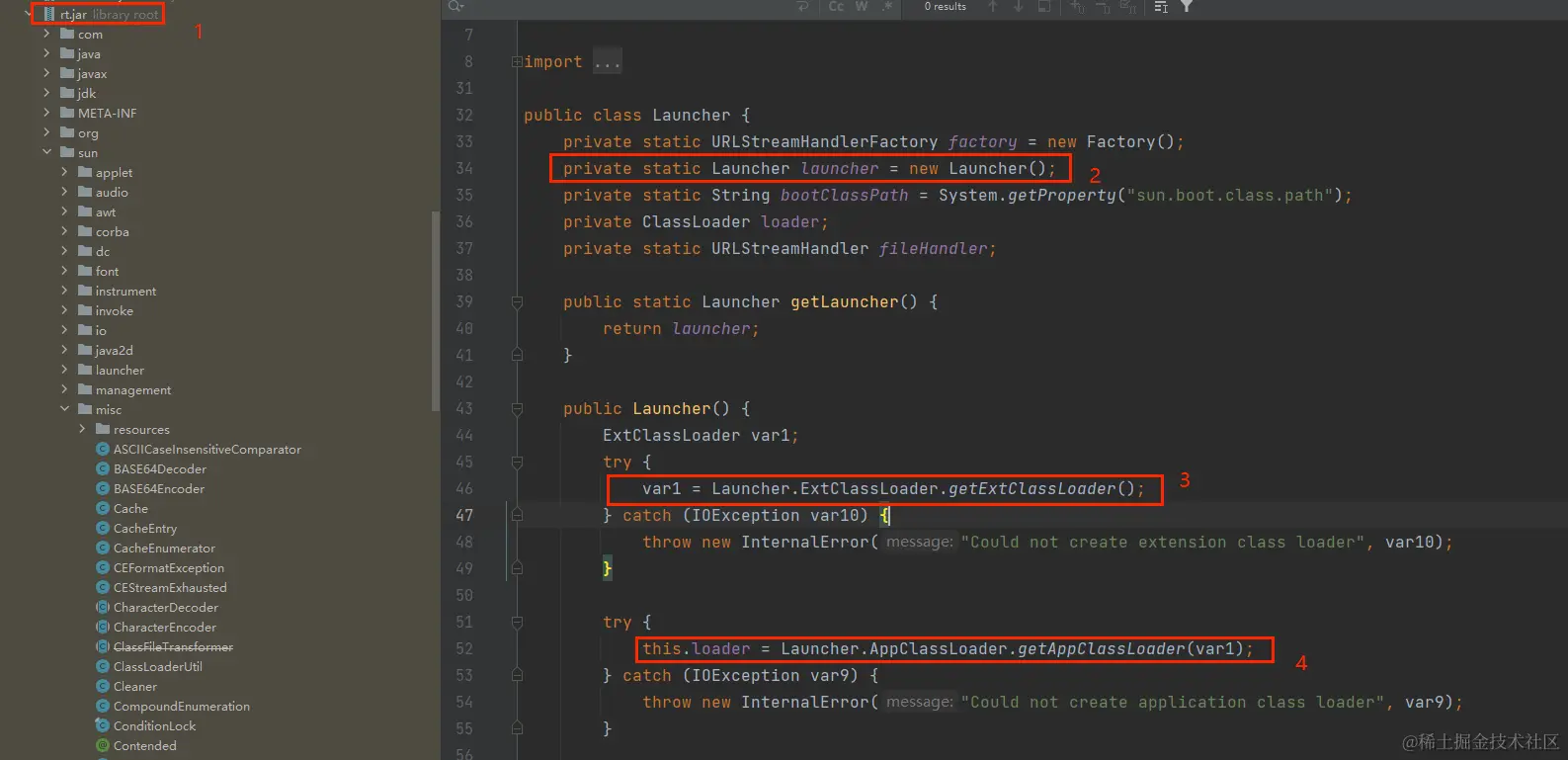Select the invoke package
Image resolution: width=1568 pixels, height=760 pixels.
pos(115,311)
